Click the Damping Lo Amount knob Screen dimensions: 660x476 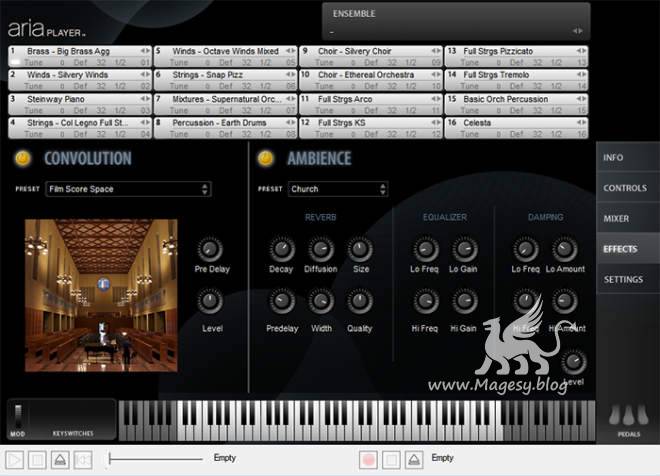564,249
